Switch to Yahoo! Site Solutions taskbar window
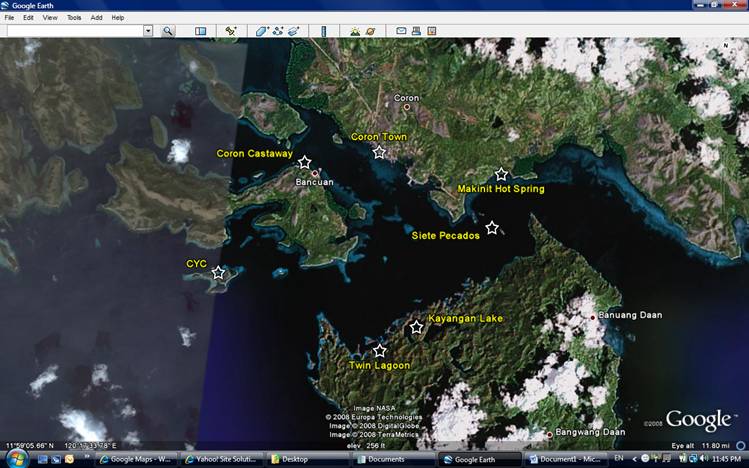The width and height of the screenshot is (749, 468). pyautogui.click(x=221, y=459)
